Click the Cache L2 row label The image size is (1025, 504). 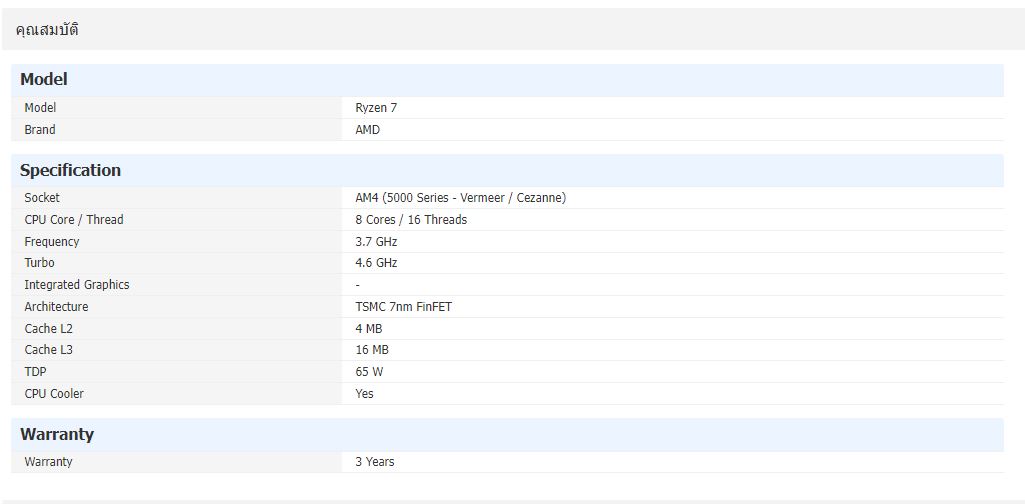(x=49, y=329)
